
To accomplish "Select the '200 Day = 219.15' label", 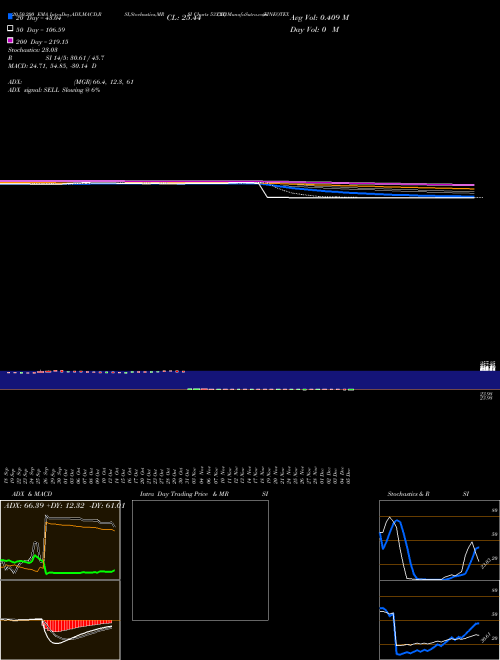I will tap(42, 42).
